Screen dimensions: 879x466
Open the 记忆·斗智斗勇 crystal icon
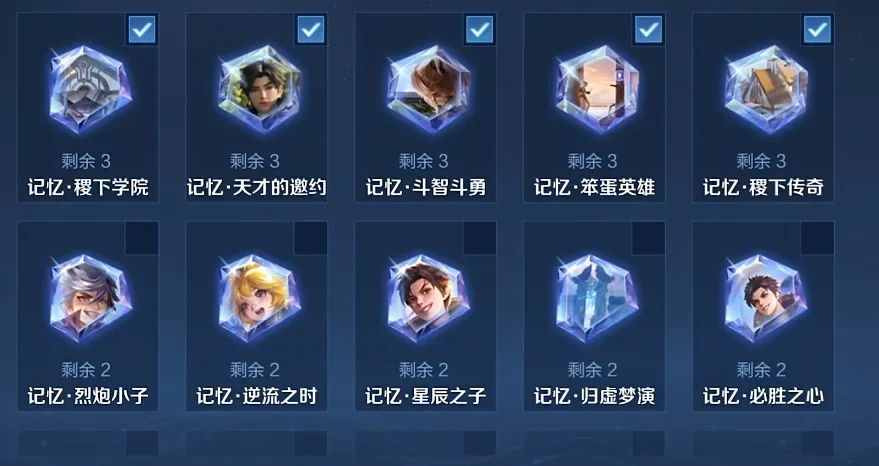(427, 90)
